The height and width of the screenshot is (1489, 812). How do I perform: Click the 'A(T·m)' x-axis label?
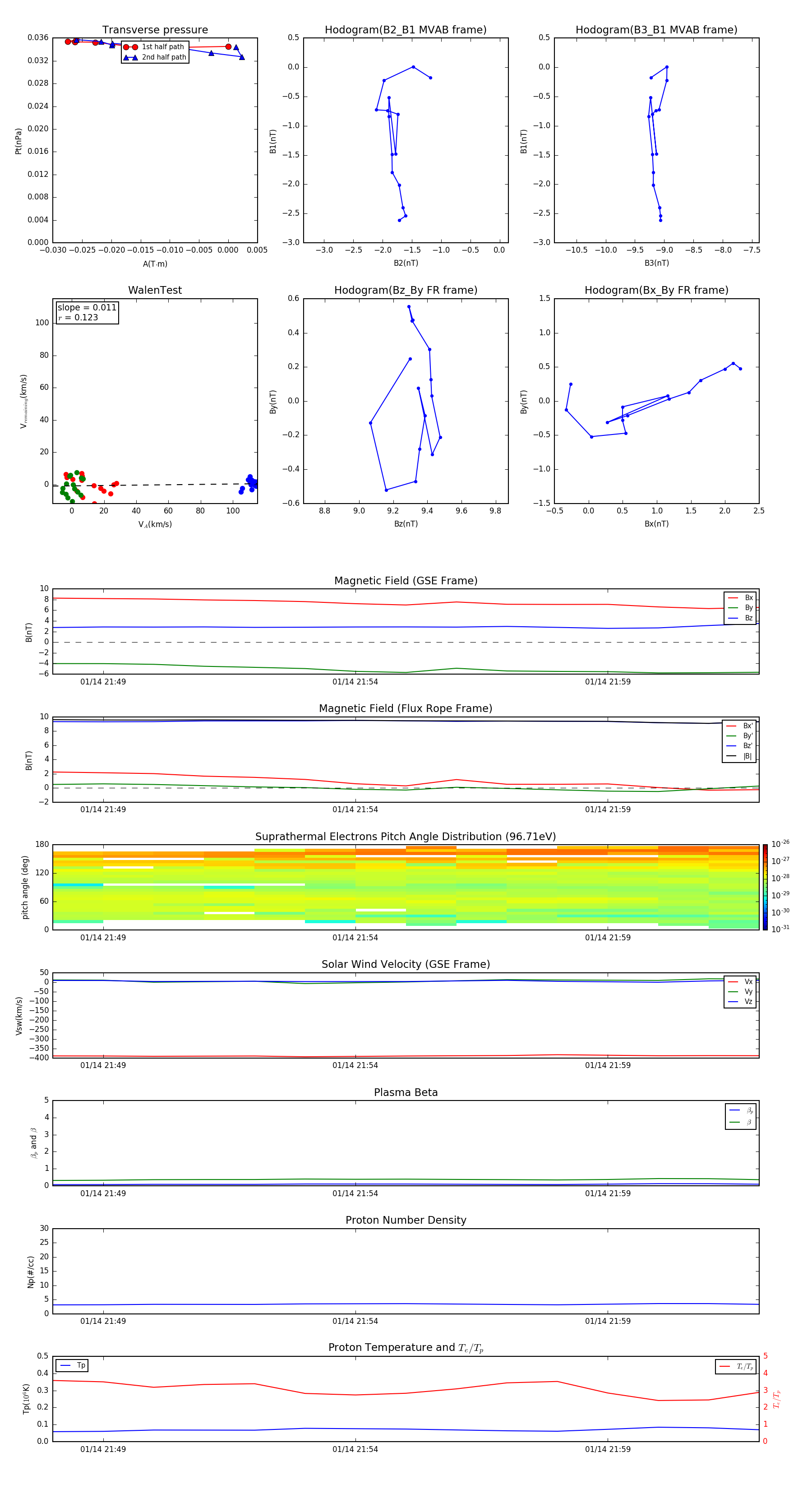point(155,264)
